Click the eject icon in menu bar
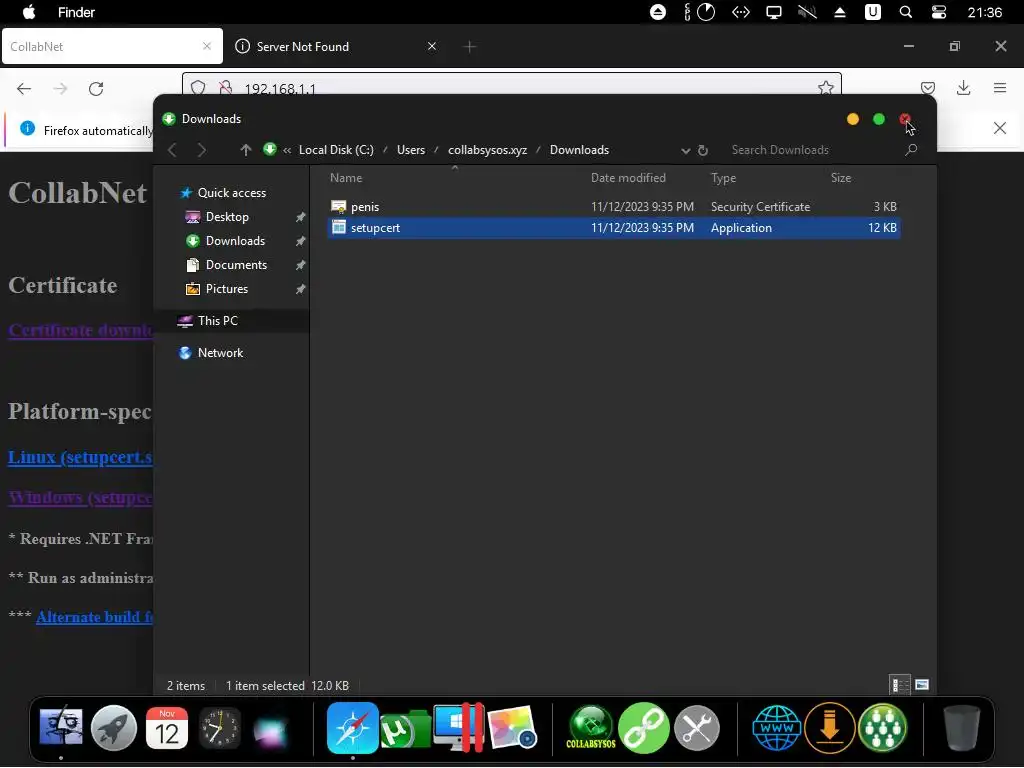 [x=840, y=12]
